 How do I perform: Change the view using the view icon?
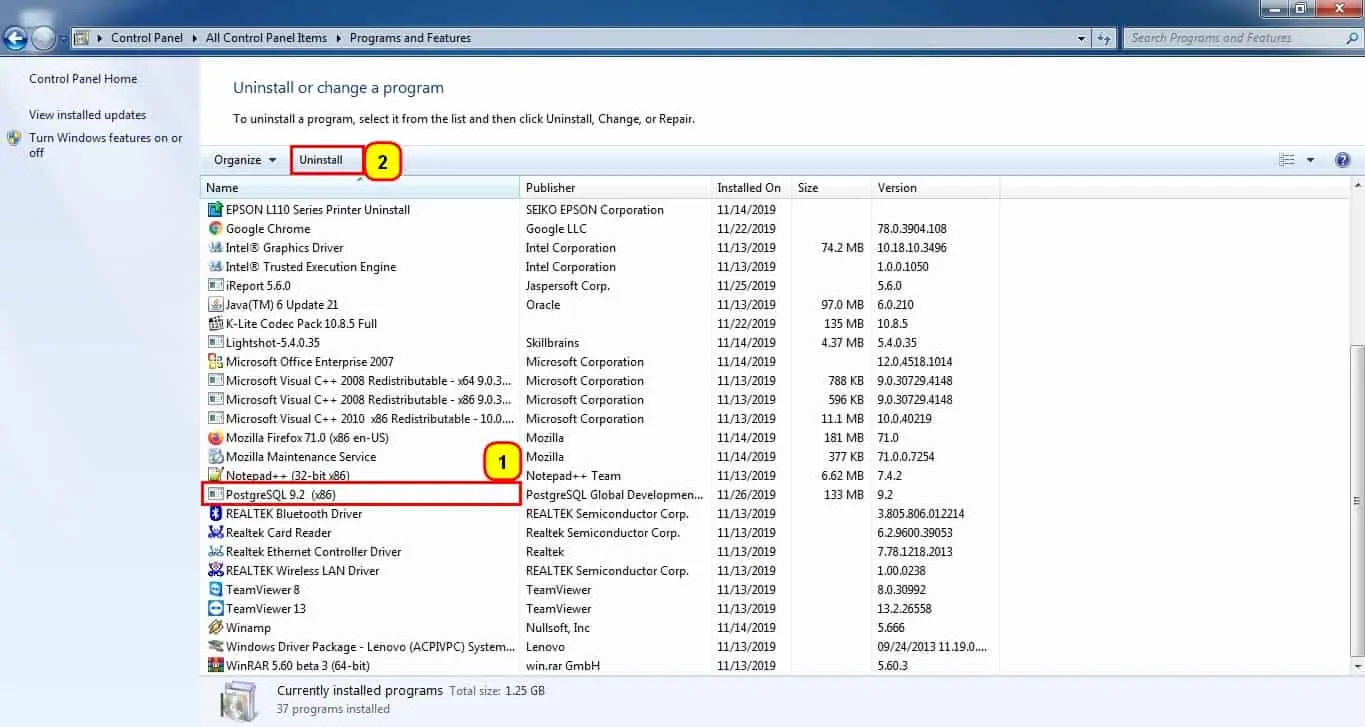[1287, 160]
